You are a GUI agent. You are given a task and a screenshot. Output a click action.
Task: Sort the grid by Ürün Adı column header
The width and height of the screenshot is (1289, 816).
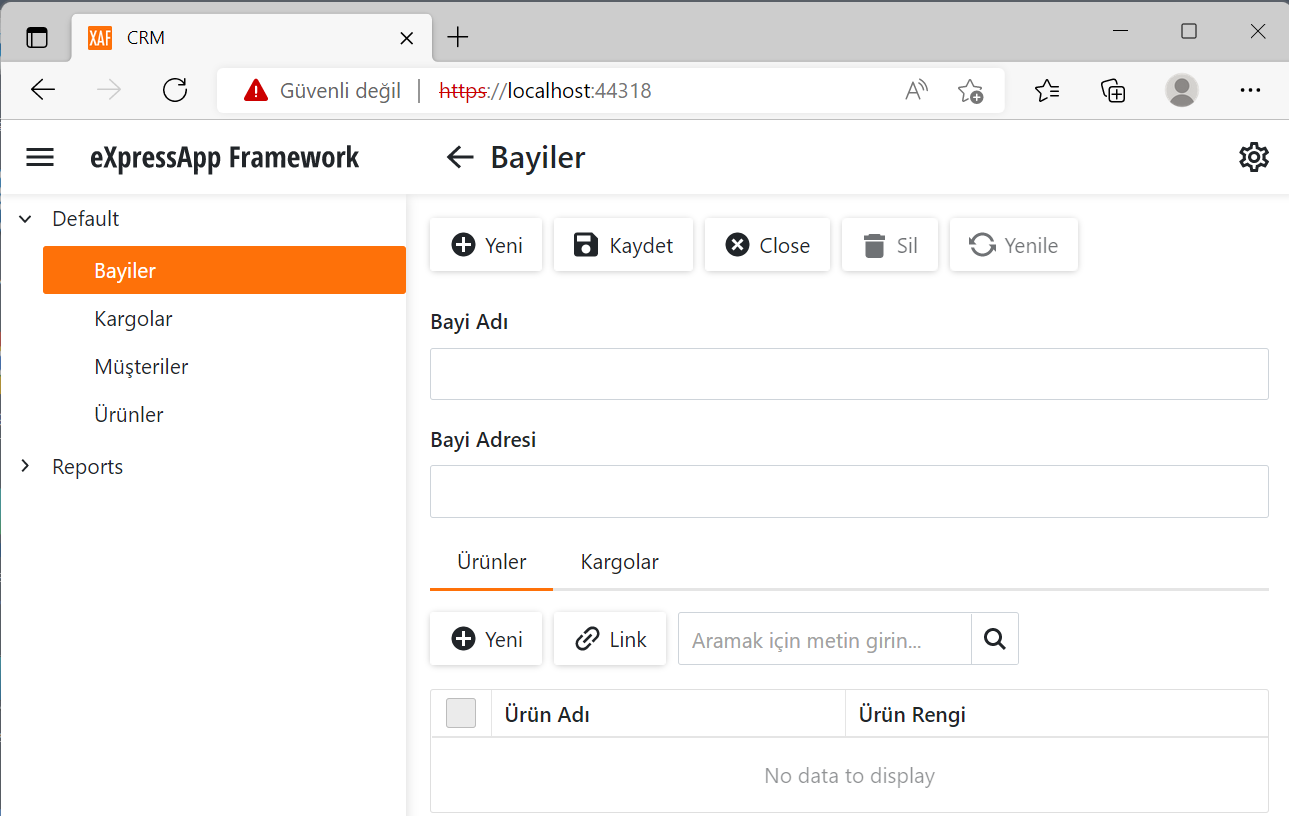(x=546, y=713)
